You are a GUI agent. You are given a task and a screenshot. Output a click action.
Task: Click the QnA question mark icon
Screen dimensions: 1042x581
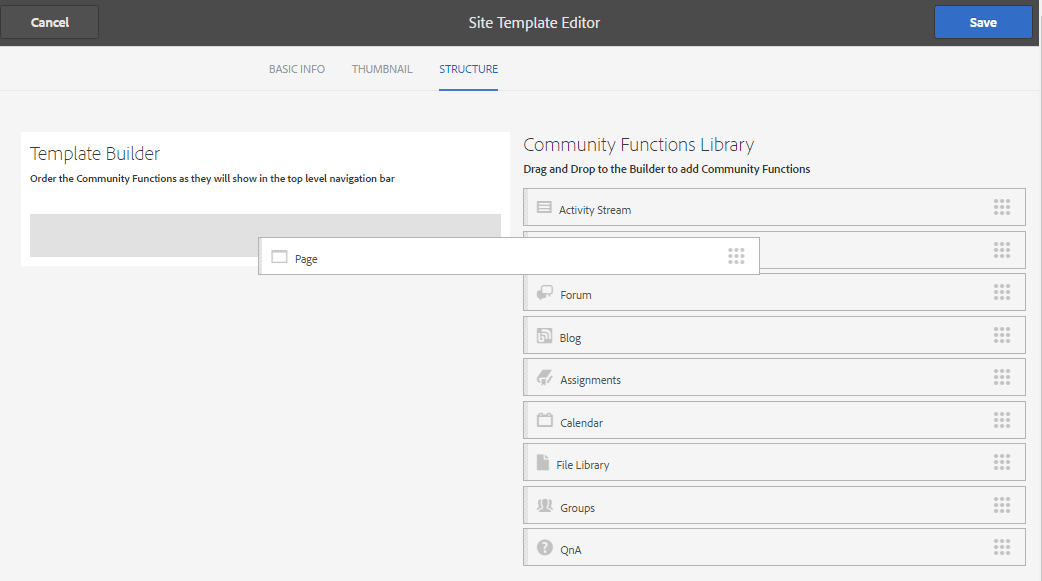545,548
